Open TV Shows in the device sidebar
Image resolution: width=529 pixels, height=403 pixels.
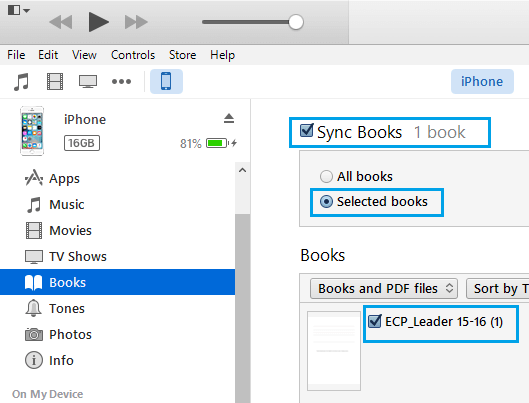pyautogui.click(x=117, y=256)
